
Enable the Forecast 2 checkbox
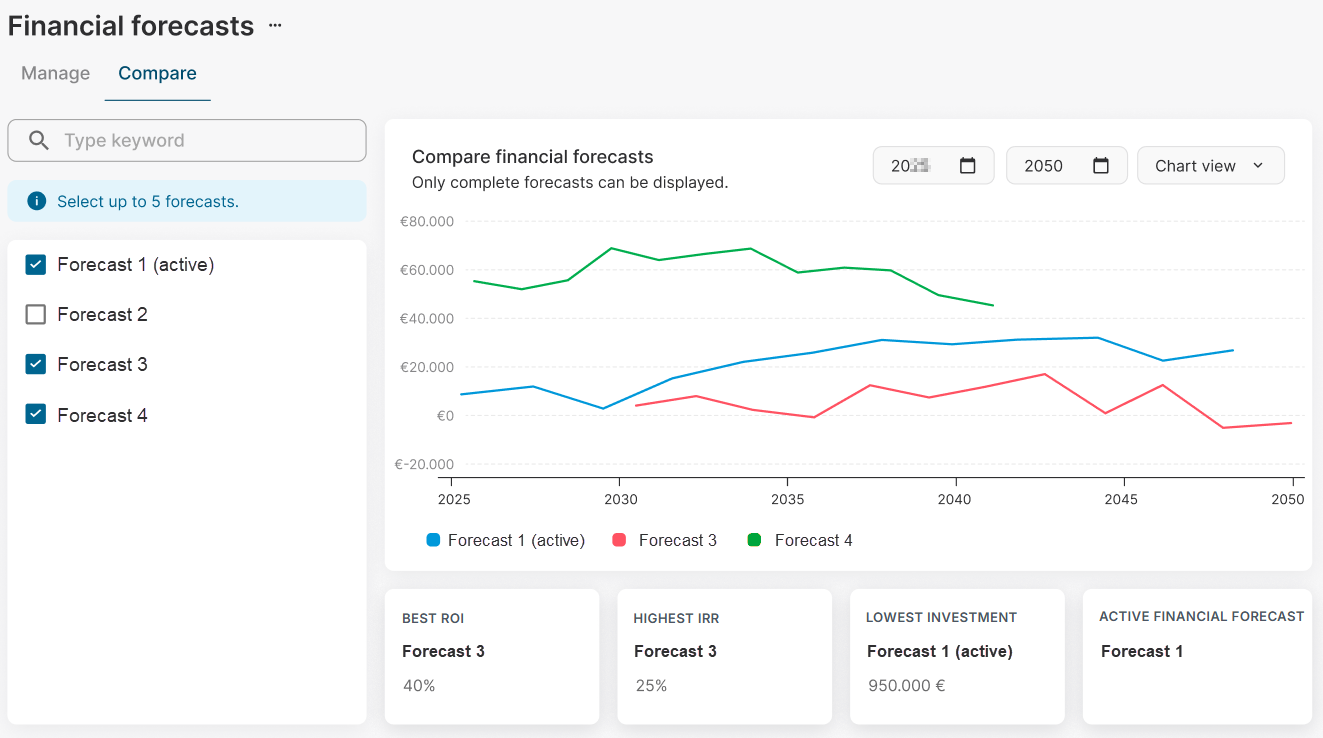point(36,315)
